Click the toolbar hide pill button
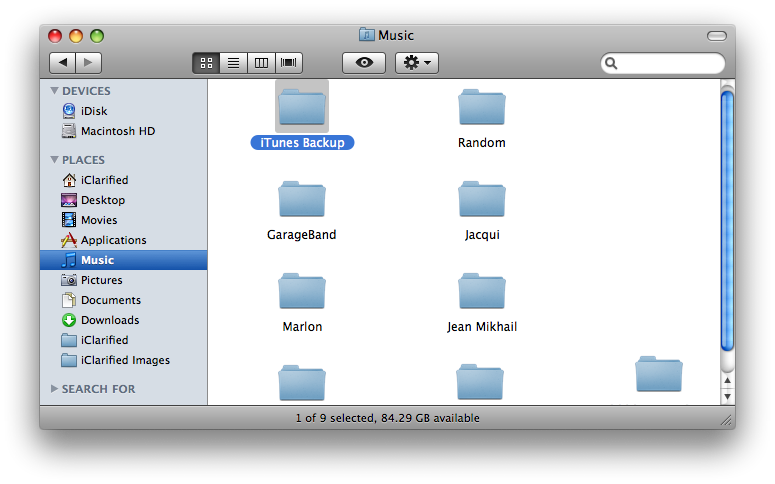The image size is (775, 484). click(716, 36)
